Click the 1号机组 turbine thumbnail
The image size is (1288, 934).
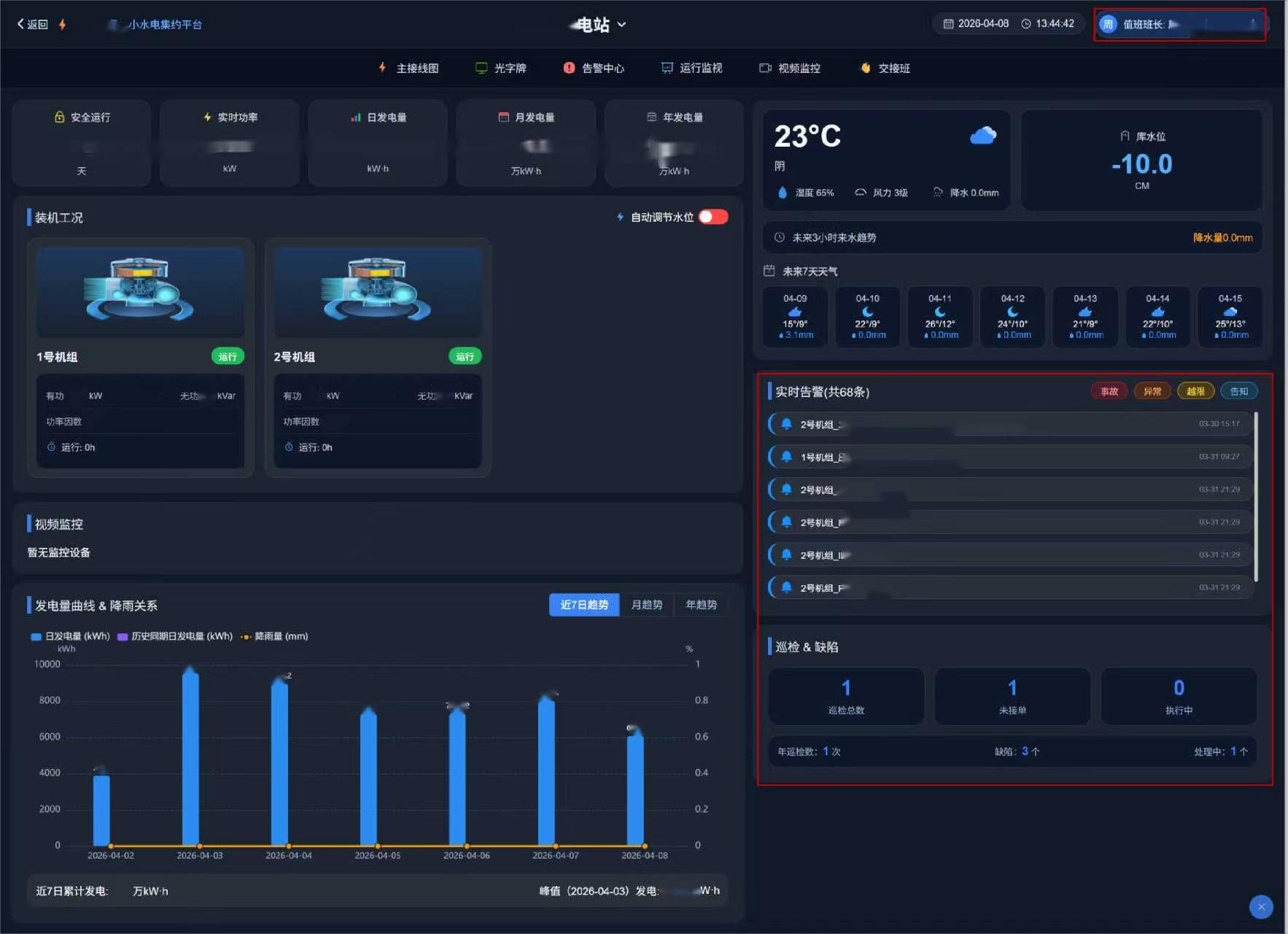click(140, 292)
